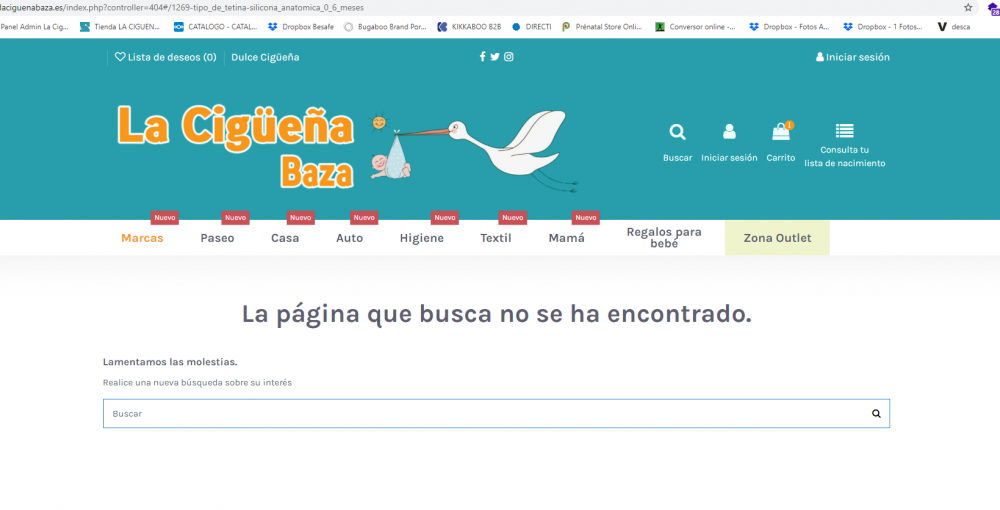Open the Panel Admin La Cig... bookmark
Image resolution: width=1000 pixels, height=510 pixels.
(x=34, y=27)
